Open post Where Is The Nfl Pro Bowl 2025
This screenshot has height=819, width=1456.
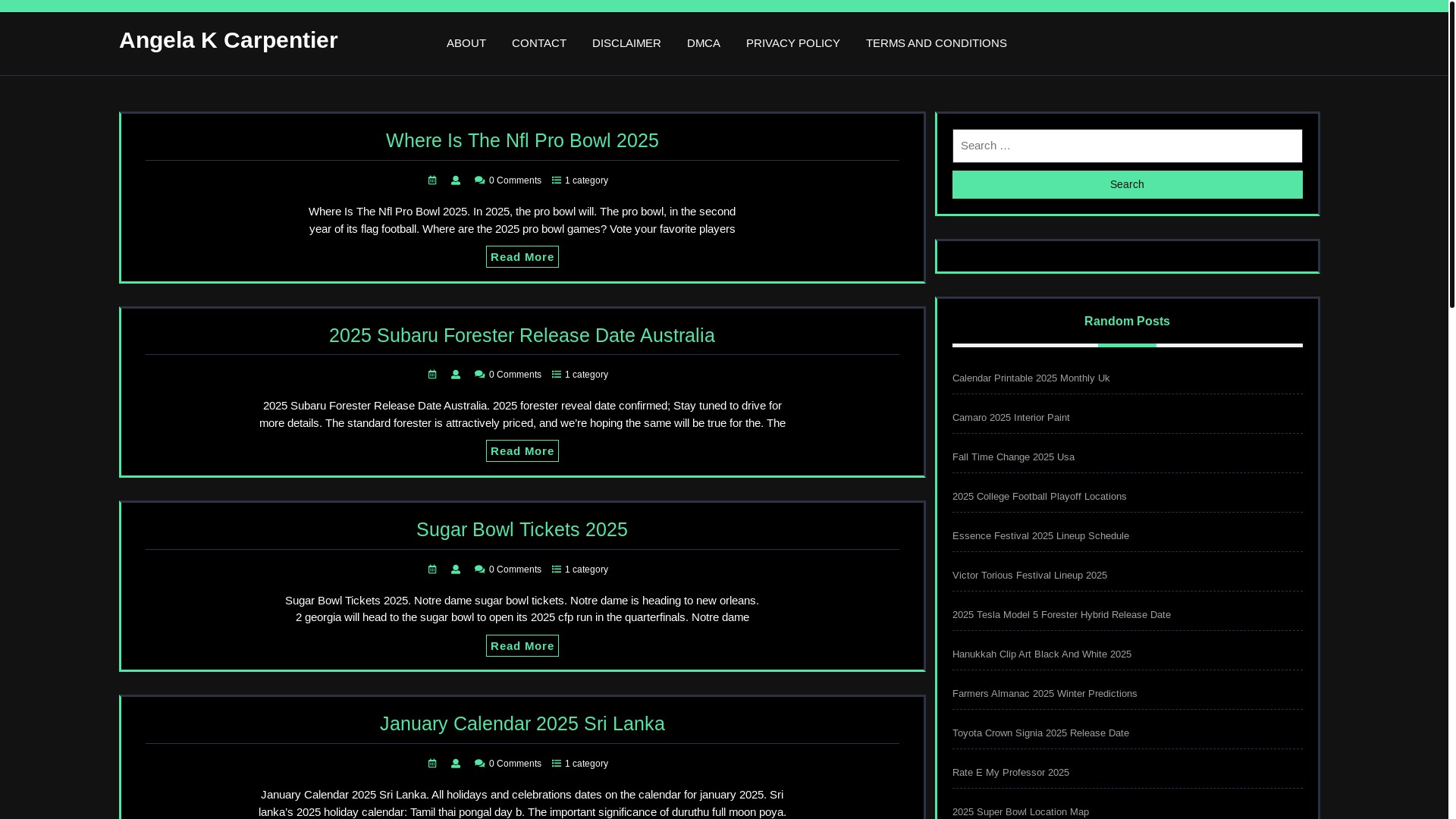522,140
